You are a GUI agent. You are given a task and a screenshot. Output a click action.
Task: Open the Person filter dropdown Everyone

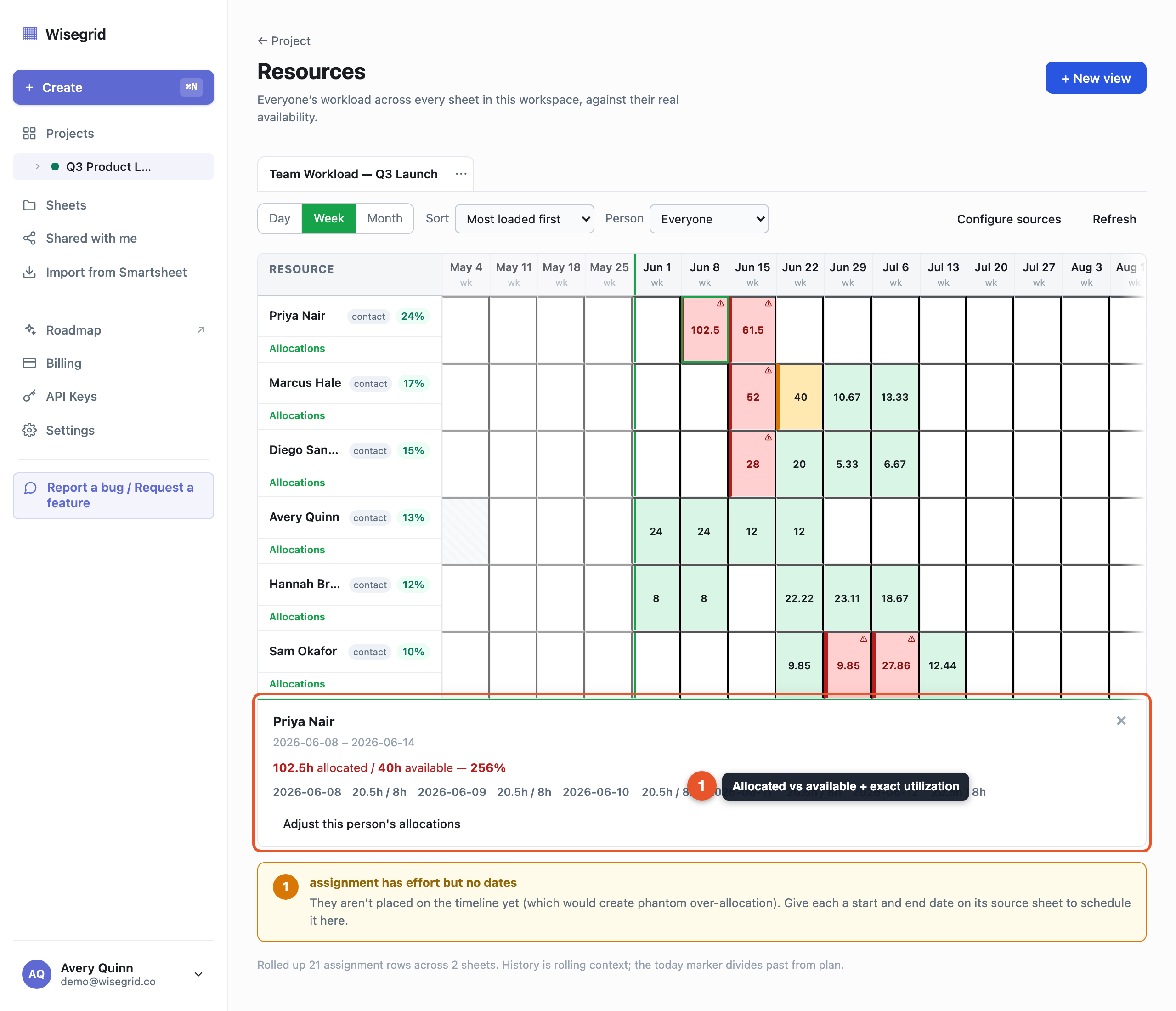click(x=709, y=219)
